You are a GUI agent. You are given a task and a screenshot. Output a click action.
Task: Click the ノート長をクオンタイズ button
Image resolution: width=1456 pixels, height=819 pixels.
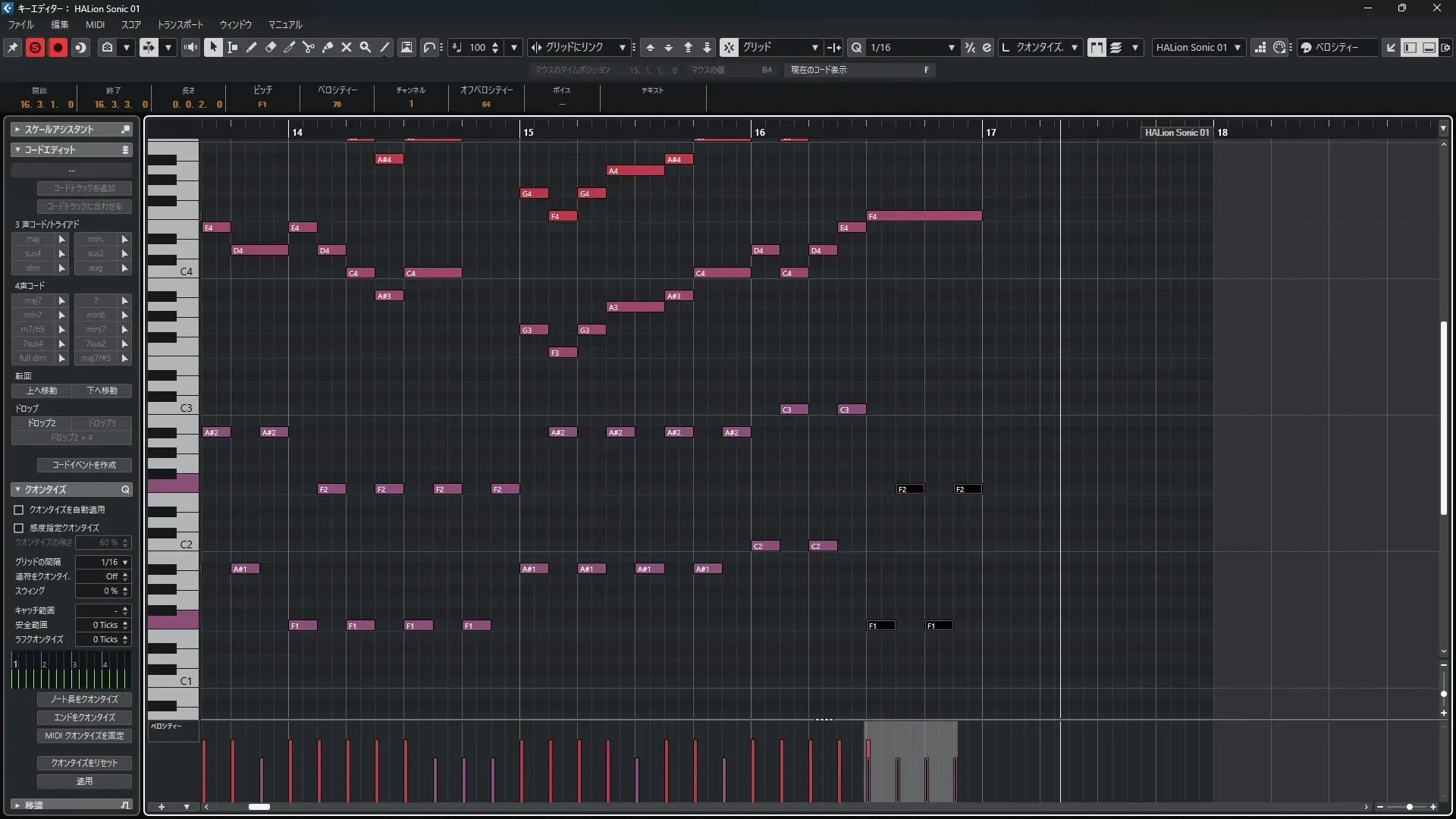point(84,699)
